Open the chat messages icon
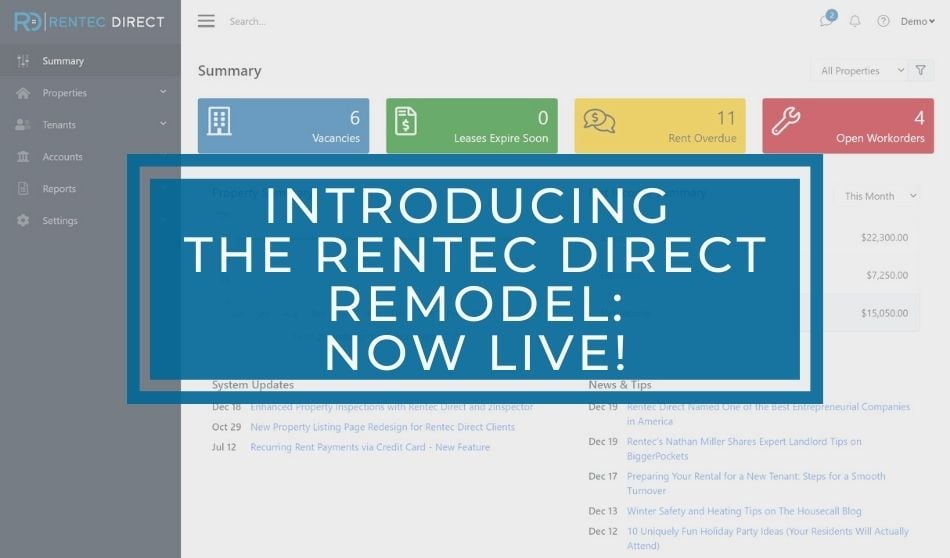This screenshot has width=950, height=558. (x=827, y=21)
